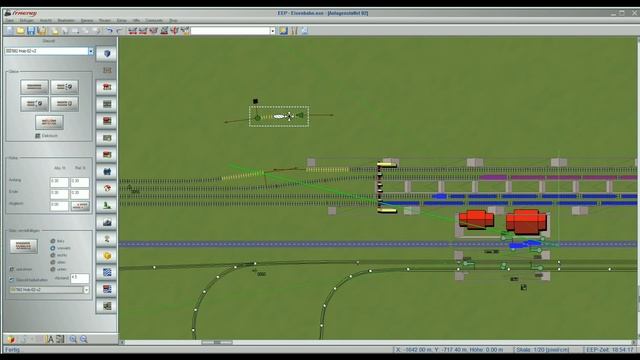Toggle the Elektrisch checkbox
This screenshot has width=640, height=360.
click(38, 136)
